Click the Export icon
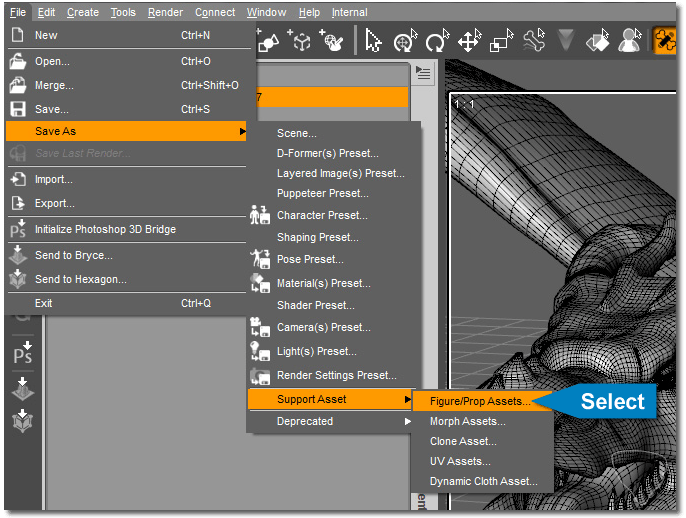 [x=18, y=203]
